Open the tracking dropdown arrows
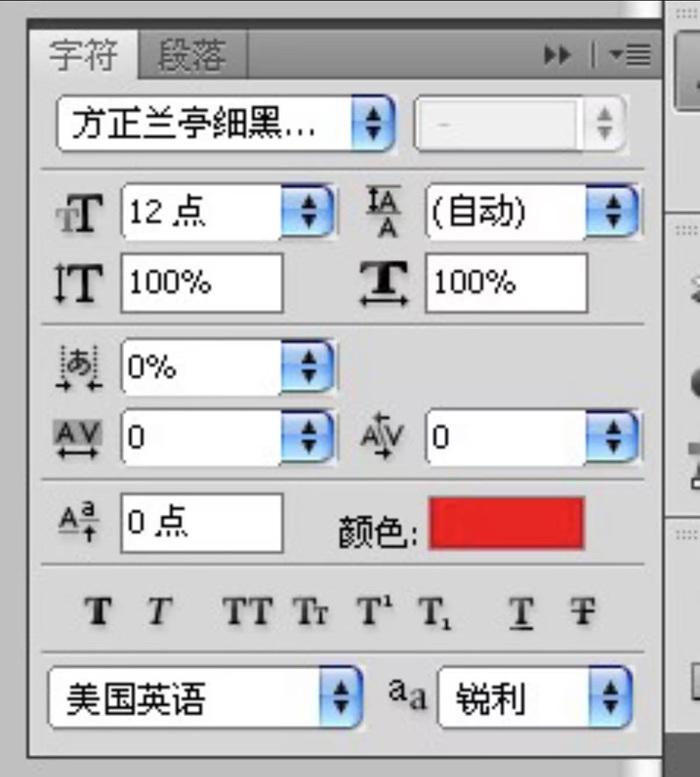This screenshot has height=777, width=700. [x=309, y=437]
